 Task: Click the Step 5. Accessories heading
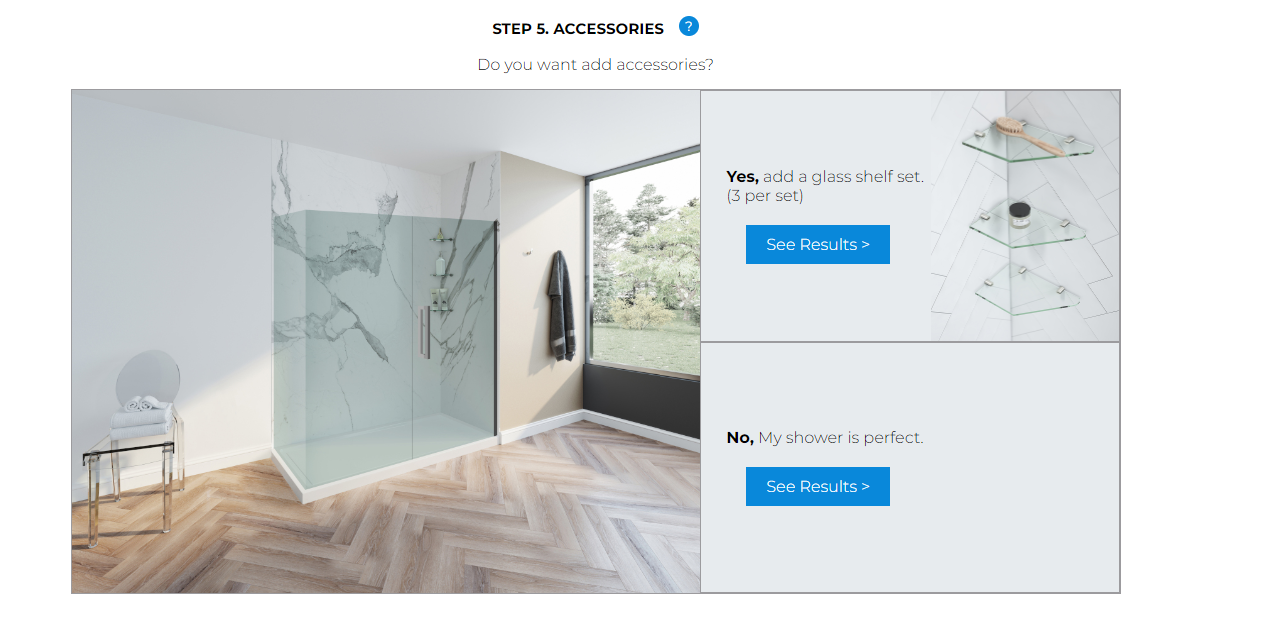click(x=578, y=29)
